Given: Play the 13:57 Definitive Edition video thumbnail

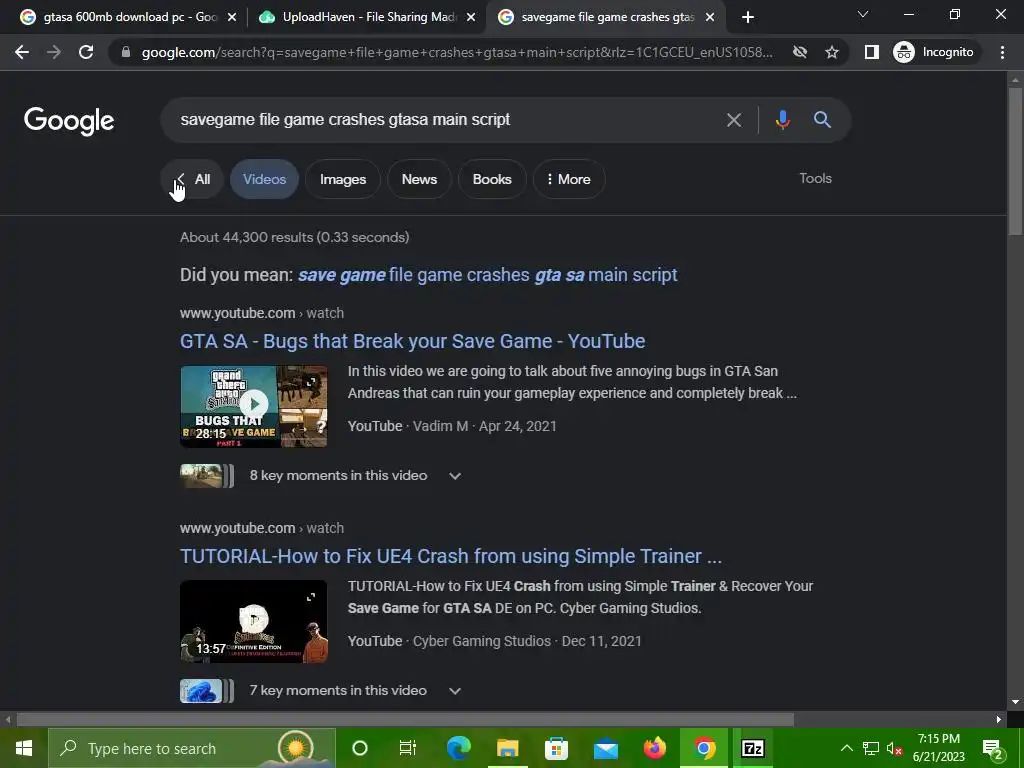Looking at the screenshot, I should pyautogui.click(x=254, y=622).
